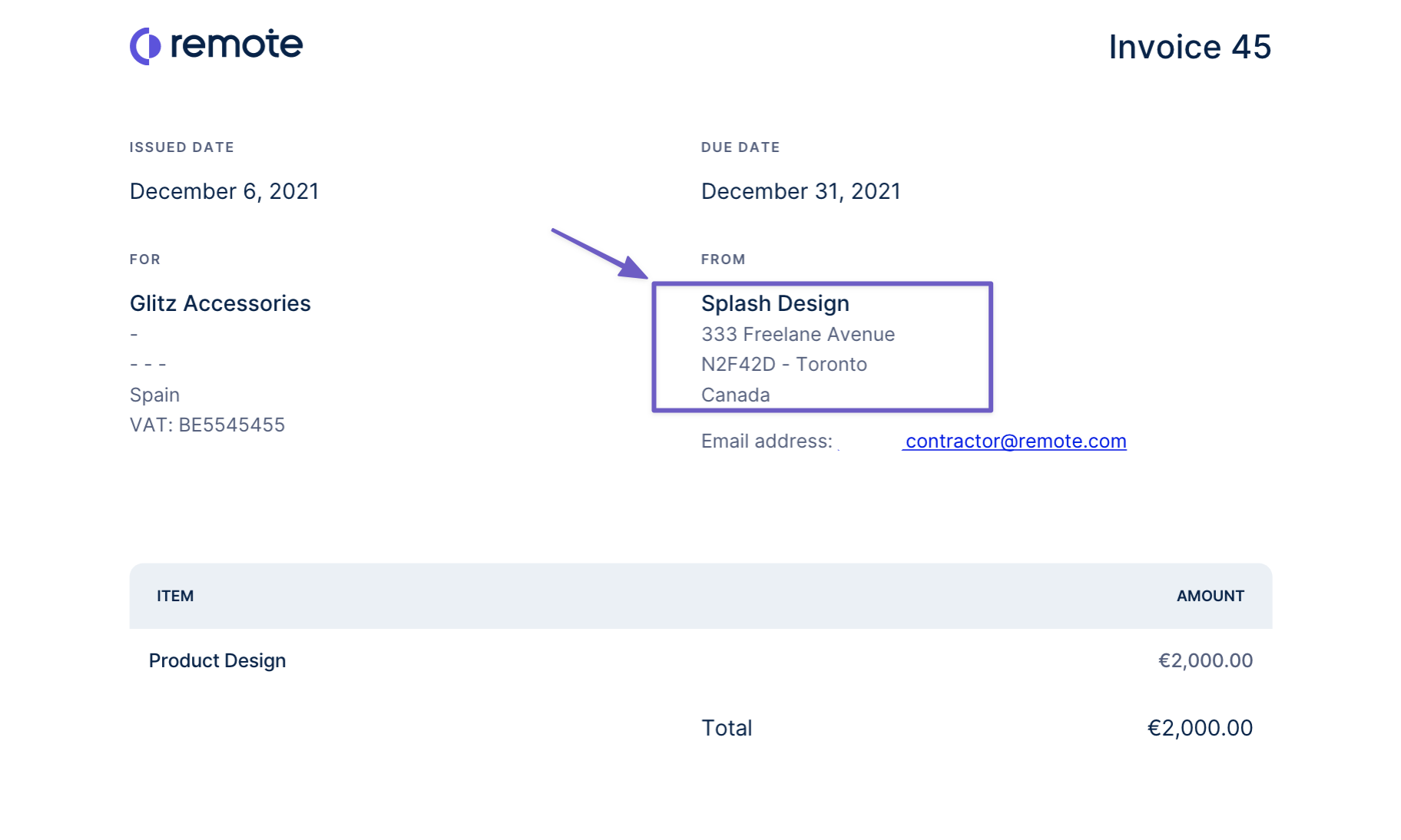This screenshot has height=840, width=1401.
Task: Click the Product Design €2,000.00 amount
Action: [1205, 660]
